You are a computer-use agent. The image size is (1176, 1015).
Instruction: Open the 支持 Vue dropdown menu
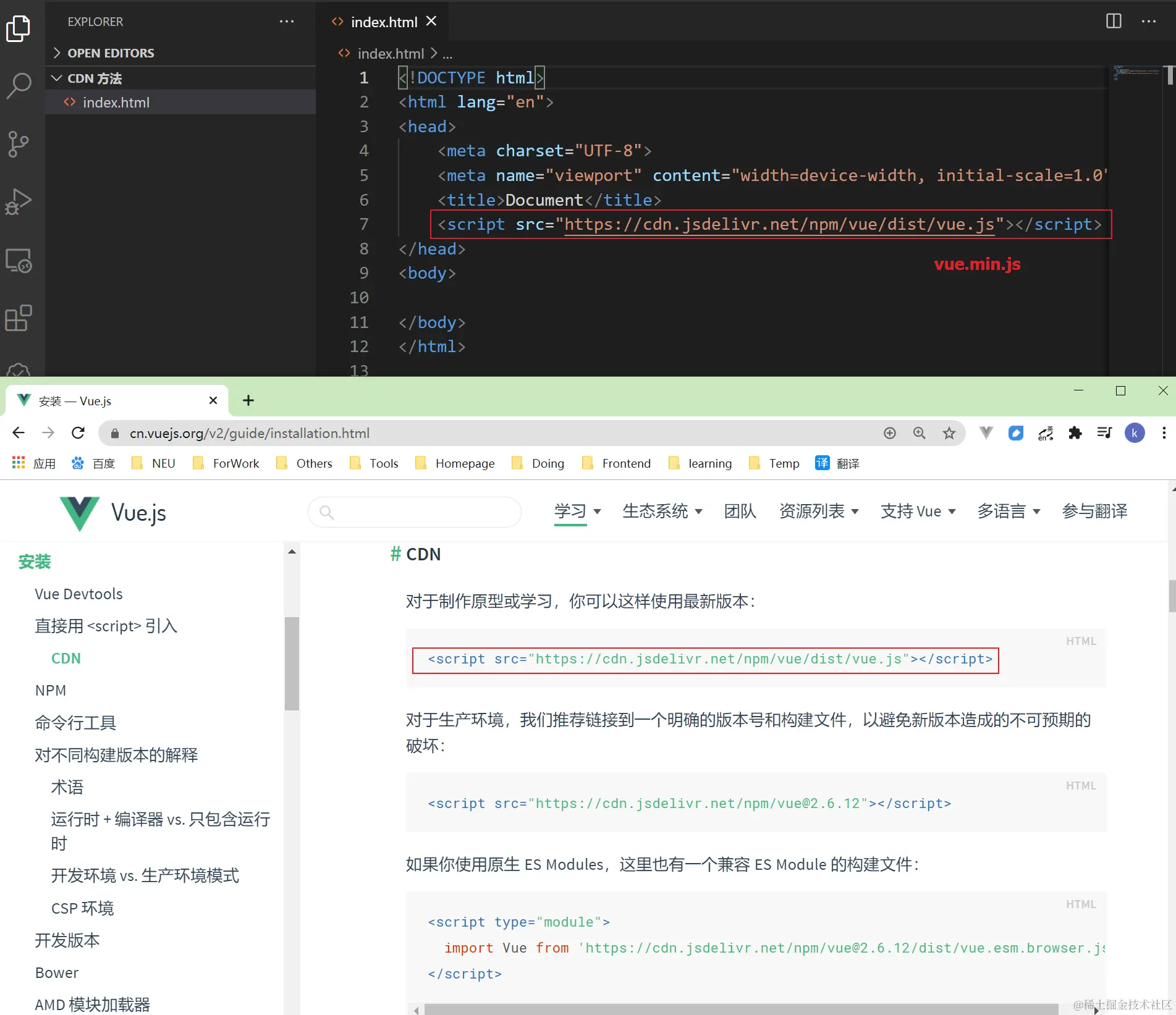[918, 512]
